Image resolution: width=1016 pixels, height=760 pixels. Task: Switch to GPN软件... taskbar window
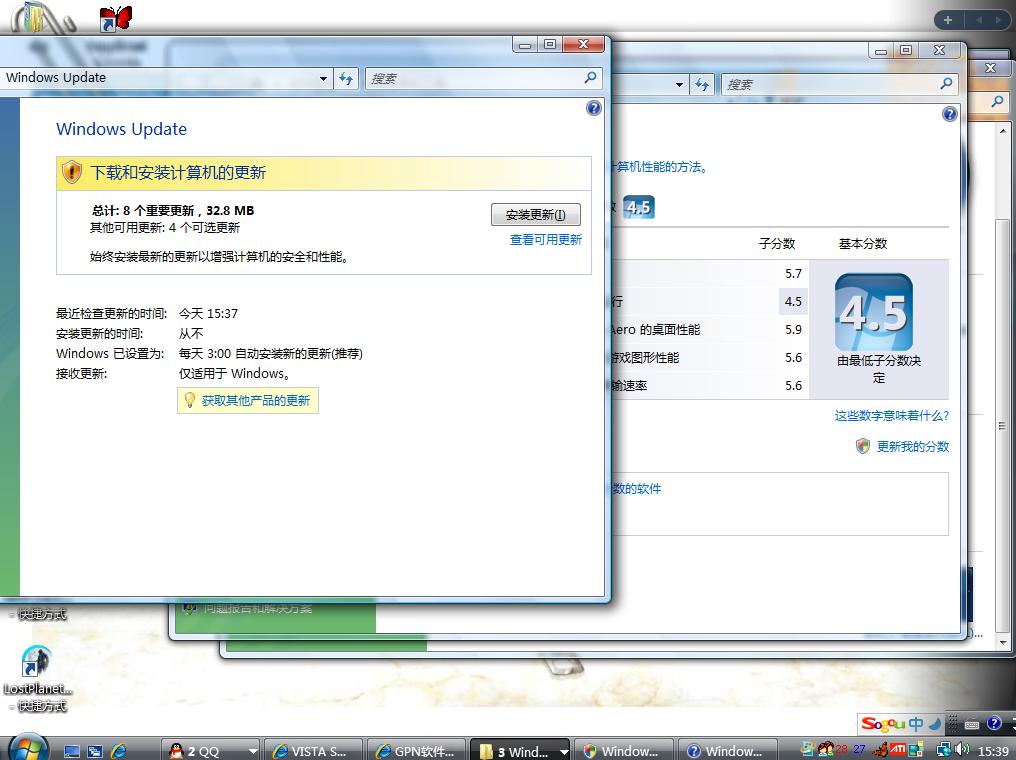tap(417, 751)
